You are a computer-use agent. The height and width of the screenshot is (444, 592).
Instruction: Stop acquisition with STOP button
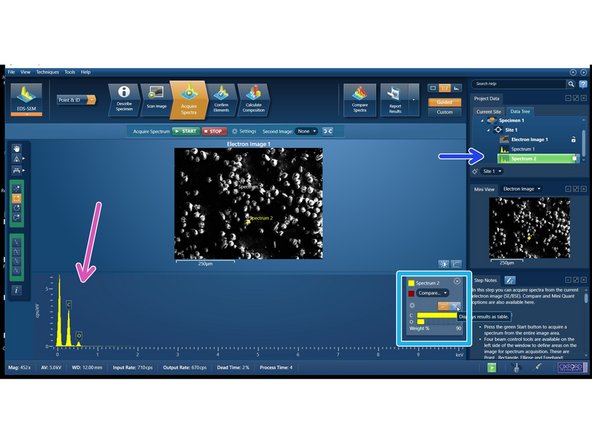214,131
